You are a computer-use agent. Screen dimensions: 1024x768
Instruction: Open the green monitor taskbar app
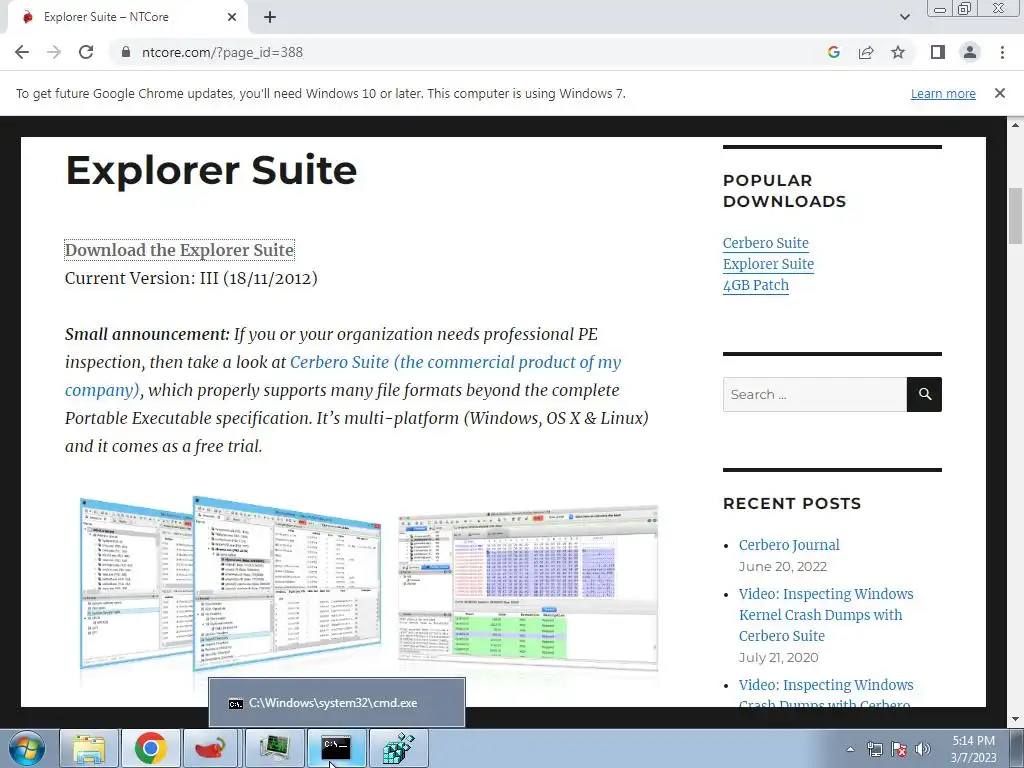(x=274, y=748)
